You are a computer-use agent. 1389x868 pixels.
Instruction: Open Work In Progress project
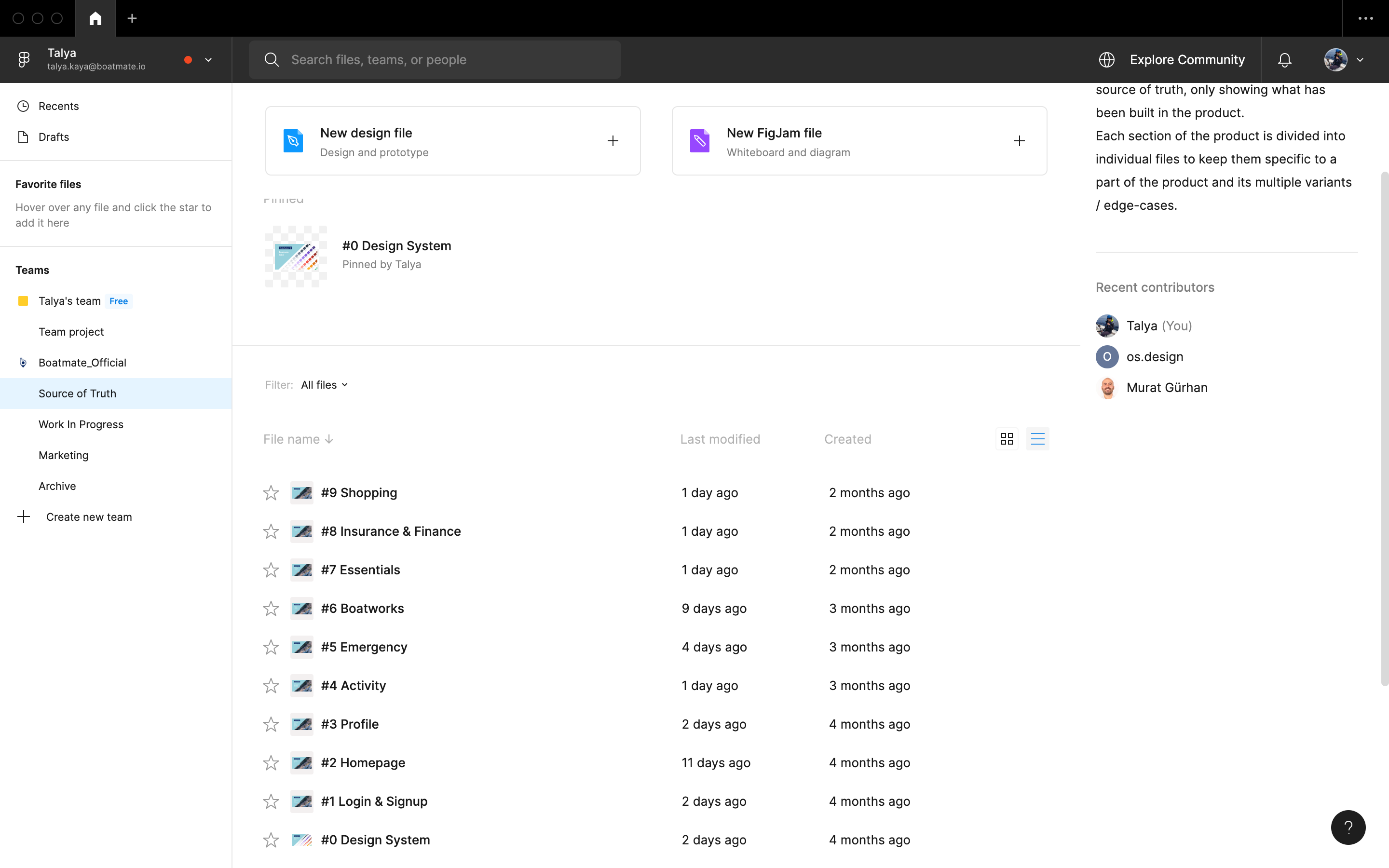point(81,424)
